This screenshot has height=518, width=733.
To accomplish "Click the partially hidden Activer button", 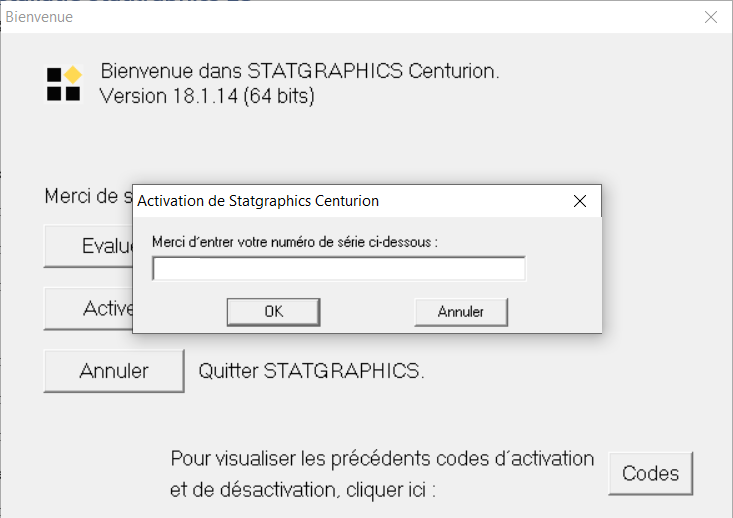I will pos(88,309).
